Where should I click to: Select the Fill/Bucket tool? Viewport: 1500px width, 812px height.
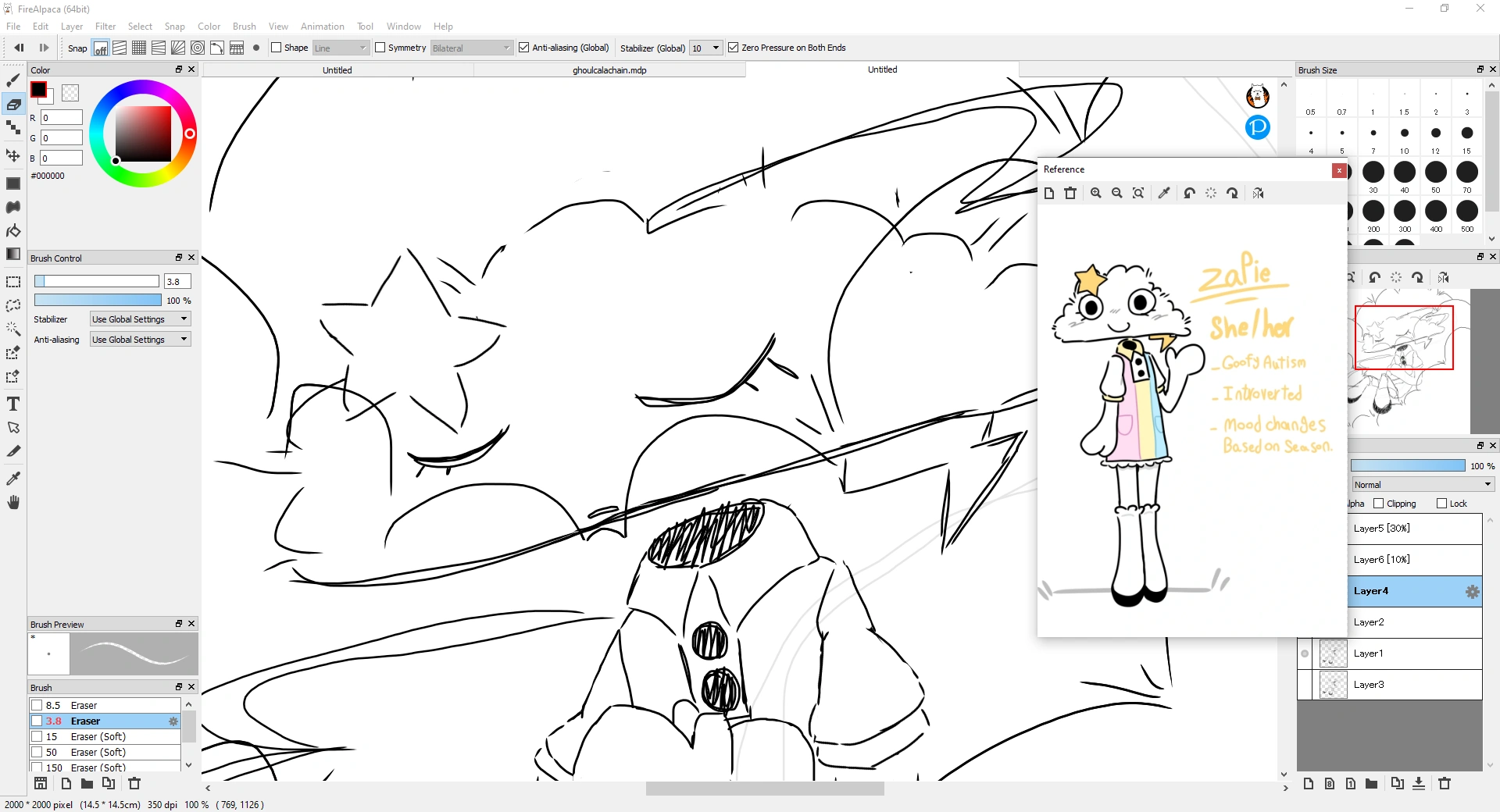13,231
